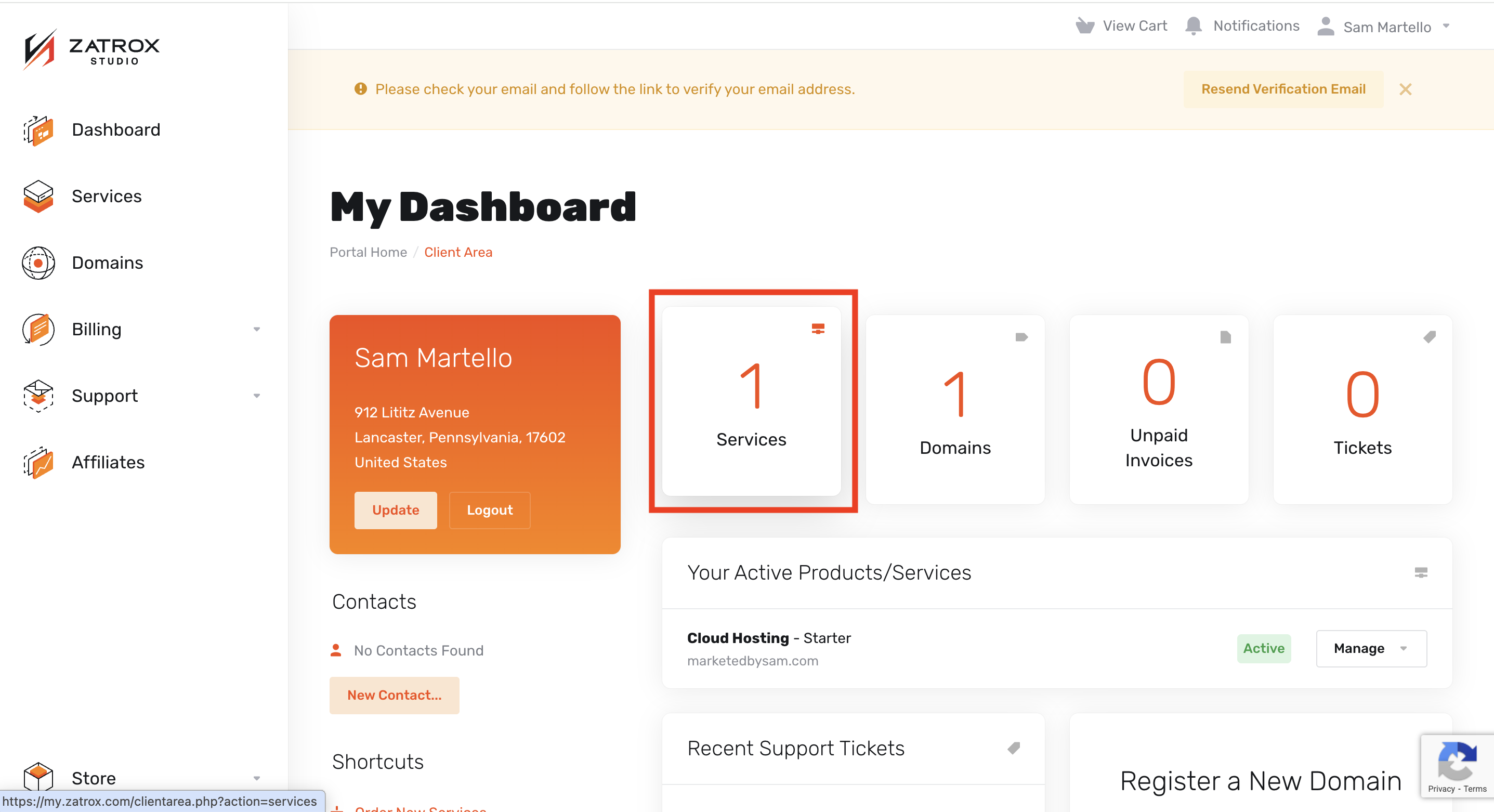Click the Store label in sidebar

[x=94, y=778]
